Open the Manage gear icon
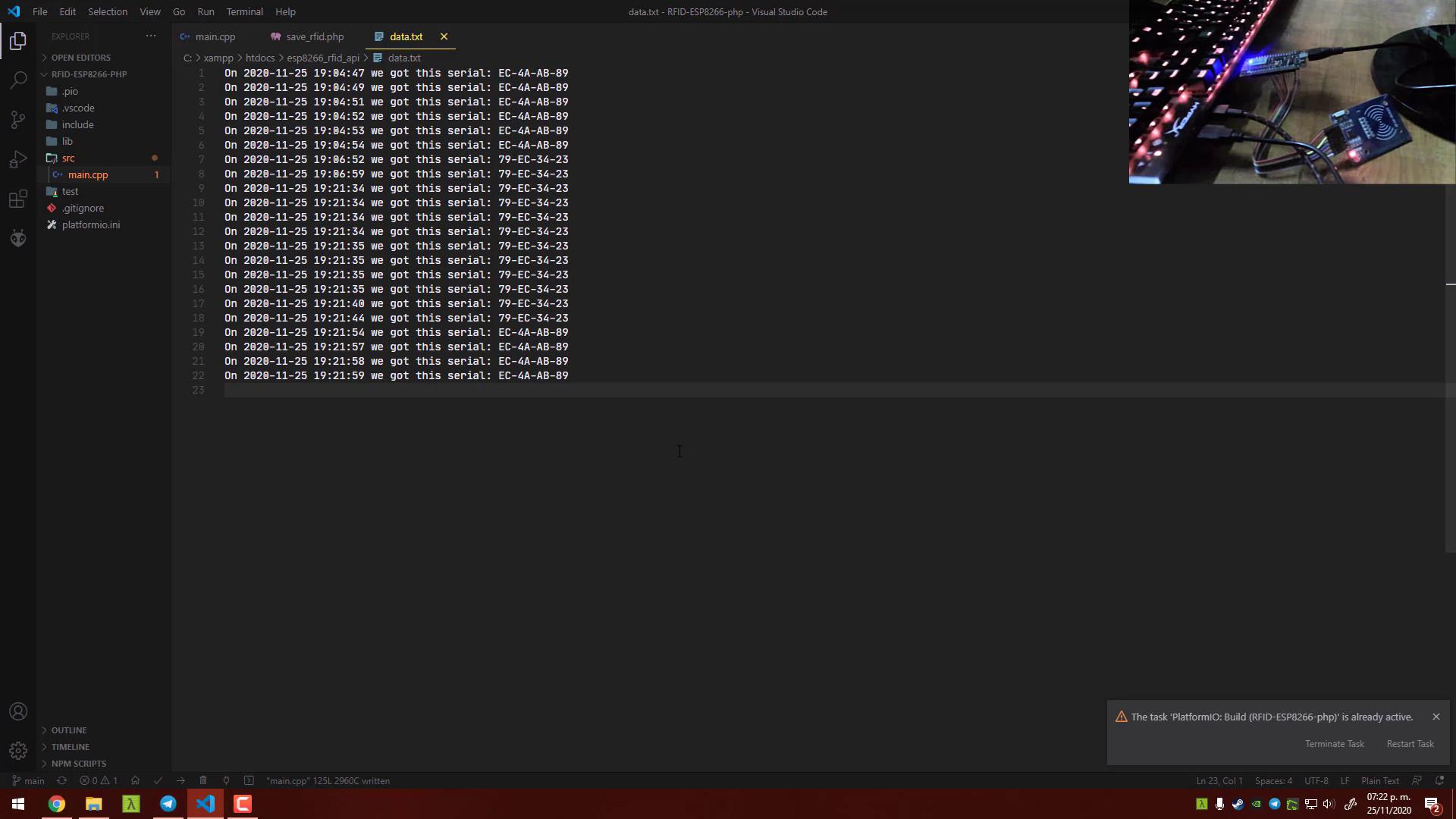 tap(18, 751)
